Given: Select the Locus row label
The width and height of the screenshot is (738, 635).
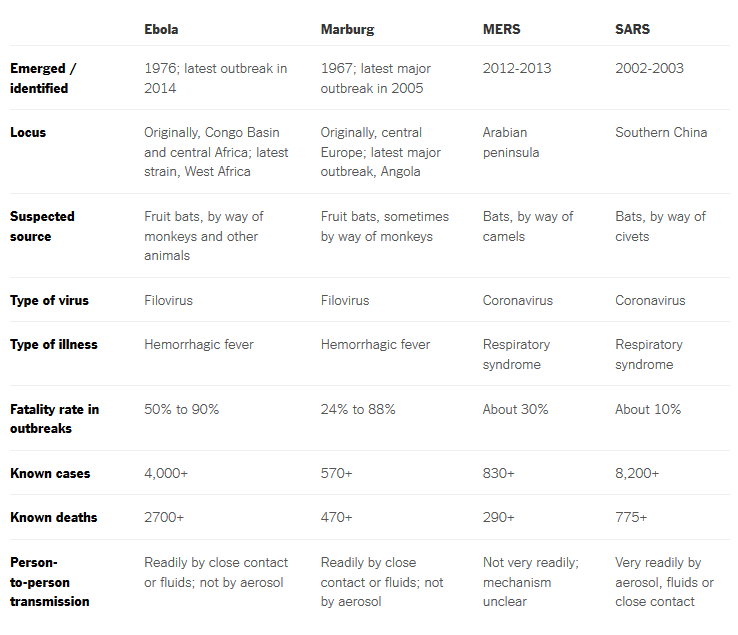Looking at the screenshot, I should [28, 132].
